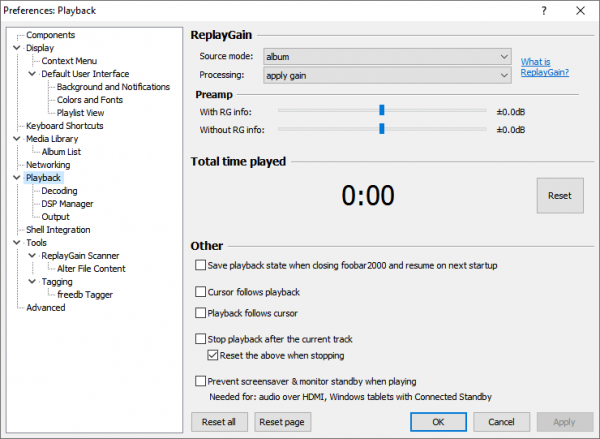Enable Save playback state on closing
600x439 pixels.
201,266
